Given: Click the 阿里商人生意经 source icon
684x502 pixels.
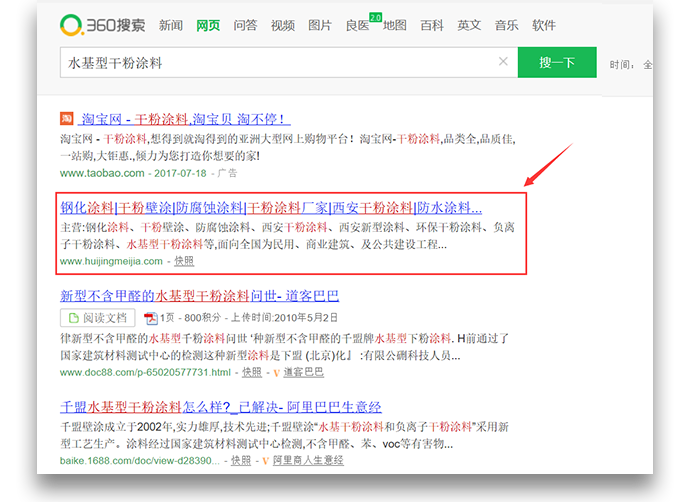Looking at the screenshot, I should coord(266,460).
